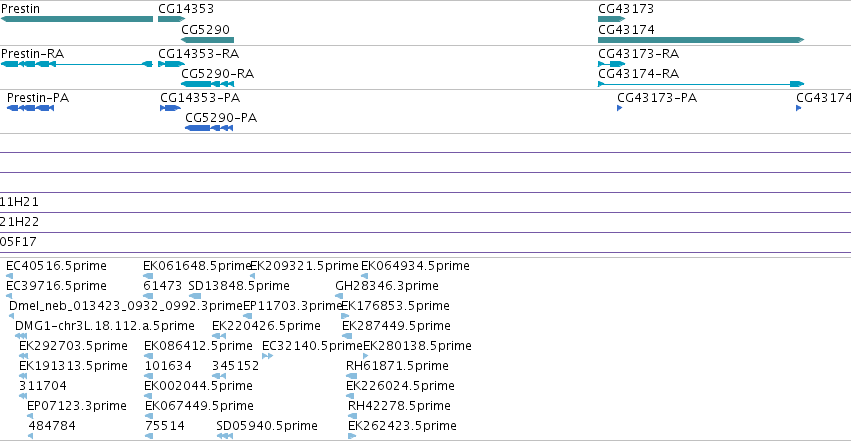This screenshot has height=441, width=851.
Task: Select the Prestin gene bar
Action: click(77, 19)
